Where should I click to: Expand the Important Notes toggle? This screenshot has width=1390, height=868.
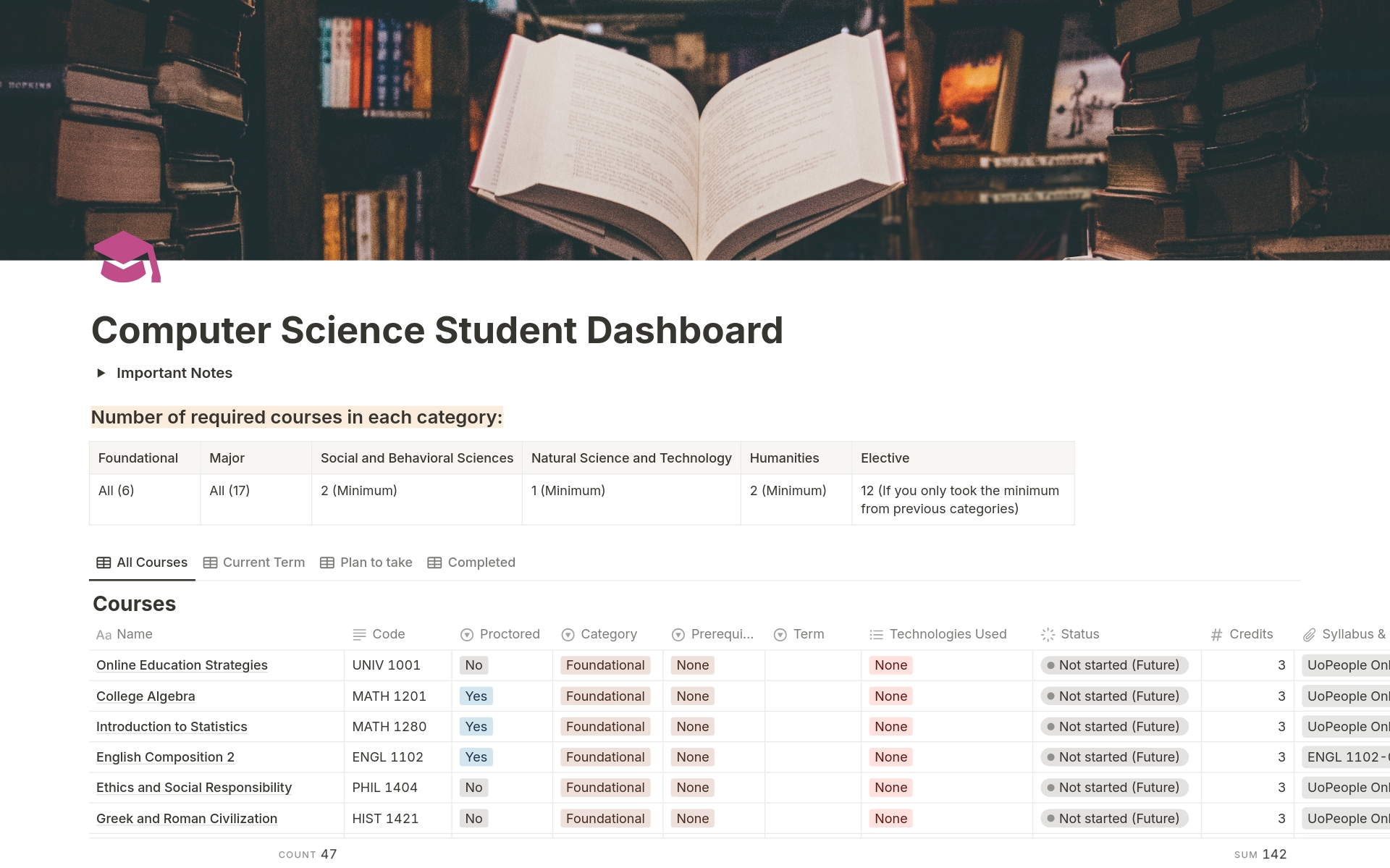(x=101, y=373)
